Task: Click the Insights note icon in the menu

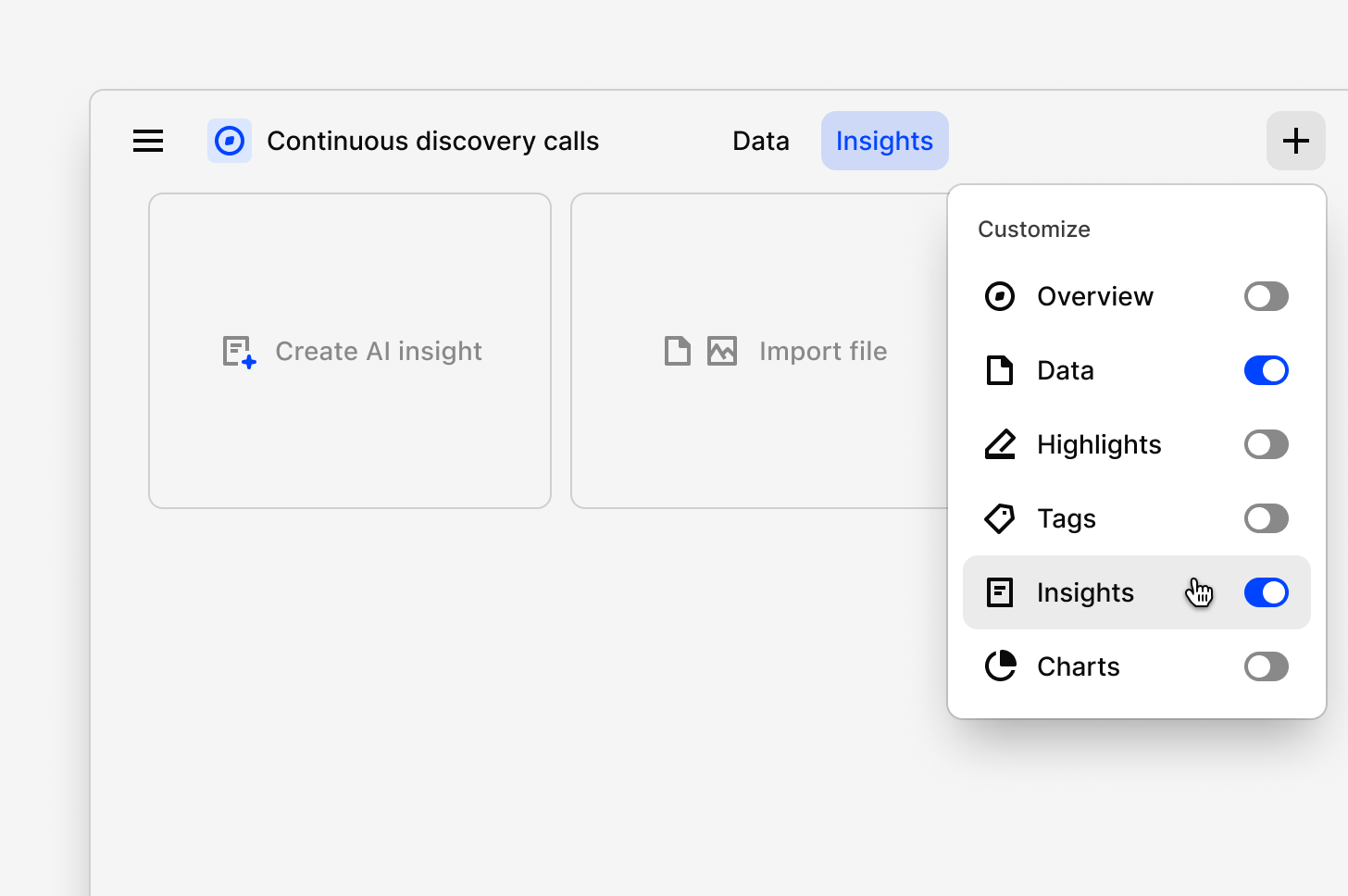Action: click(x=1000, y=592)
